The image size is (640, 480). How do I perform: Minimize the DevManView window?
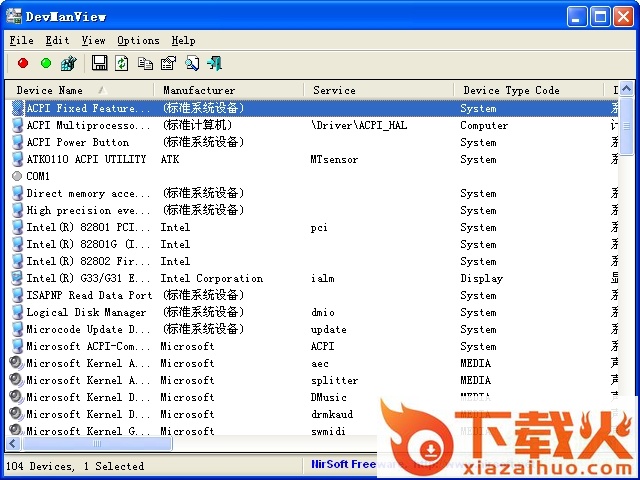pyautogui.click(x=577, y=17)
